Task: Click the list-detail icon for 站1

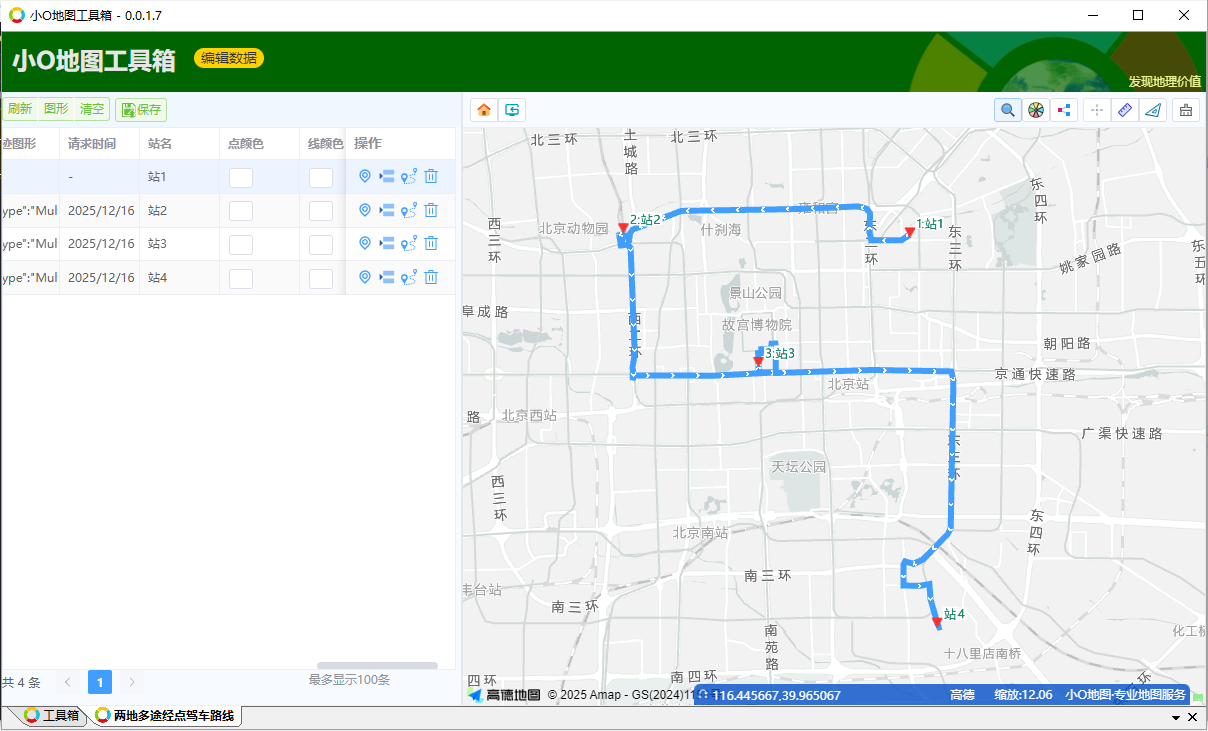Action: point(387,176)
